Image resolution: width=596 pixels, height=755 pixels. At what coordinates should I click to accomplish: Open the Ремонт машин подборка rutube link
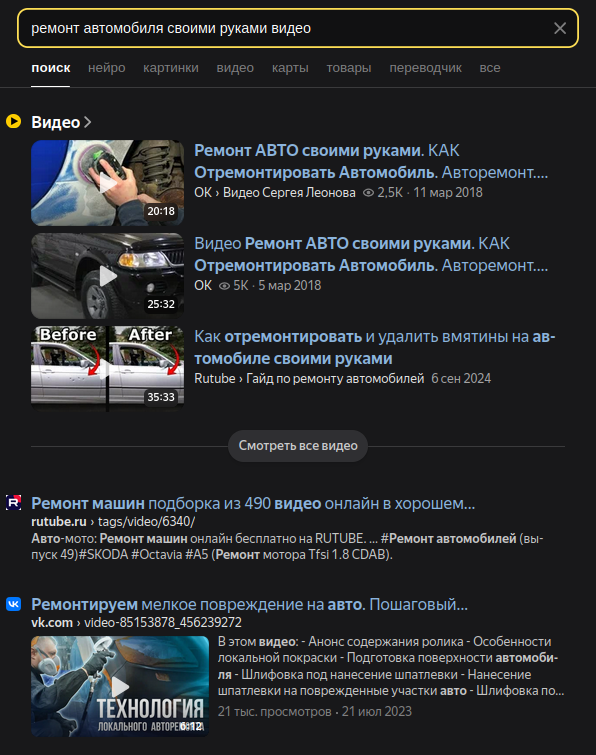click(x=253, y=503)
